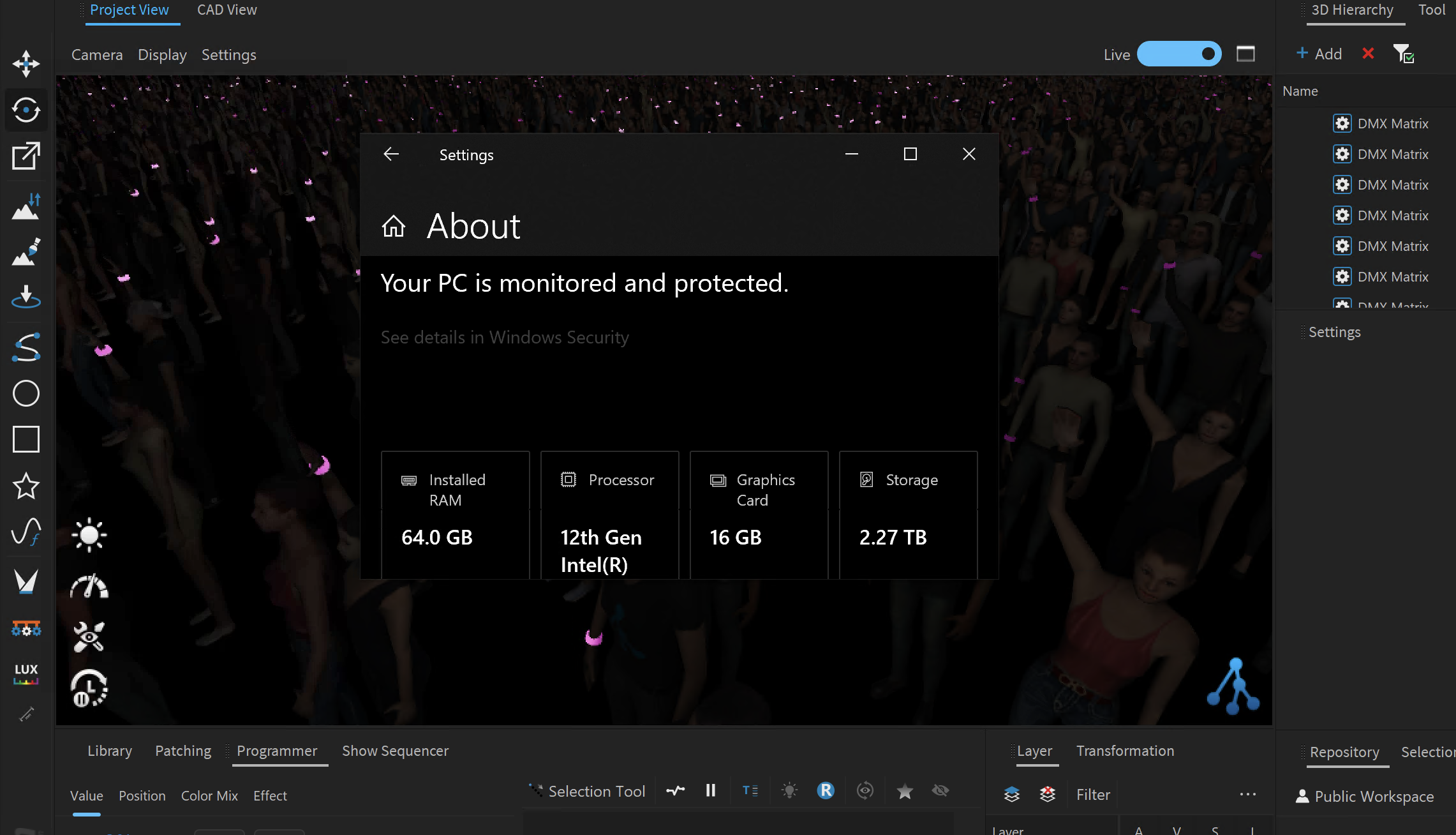Viewport: 1456px width, 835px height.
Task: Click the Add button in 3D Hierarchy
Action: pyautogui.click(x=1319, y=54)
